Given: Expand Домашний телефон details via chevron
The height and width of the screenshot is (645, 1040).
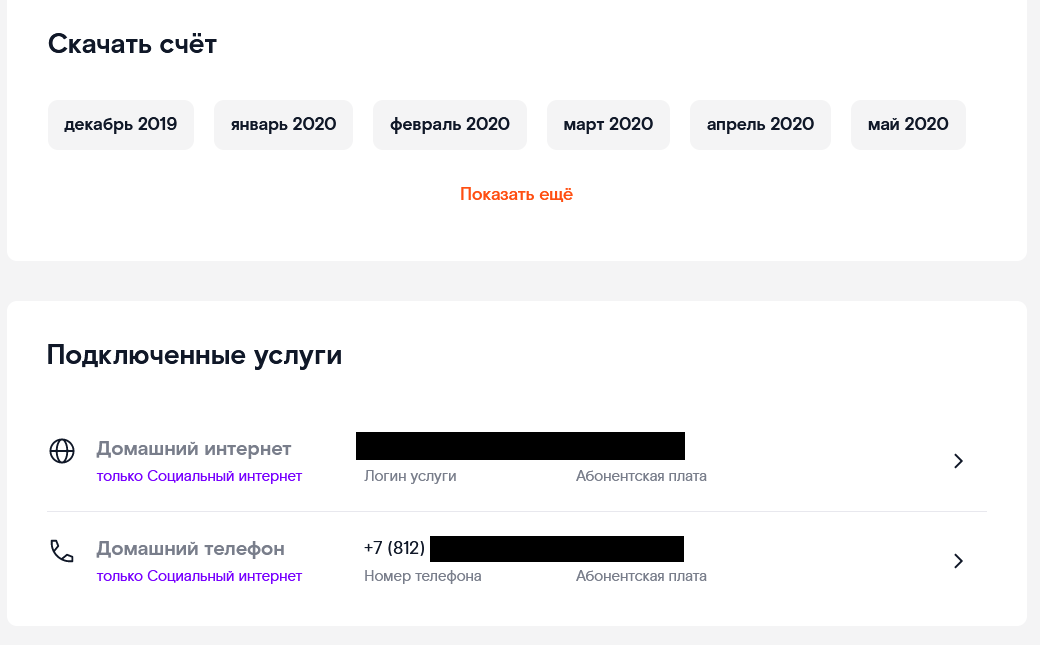Looking at the screenshot, I should tap(958, 561).
